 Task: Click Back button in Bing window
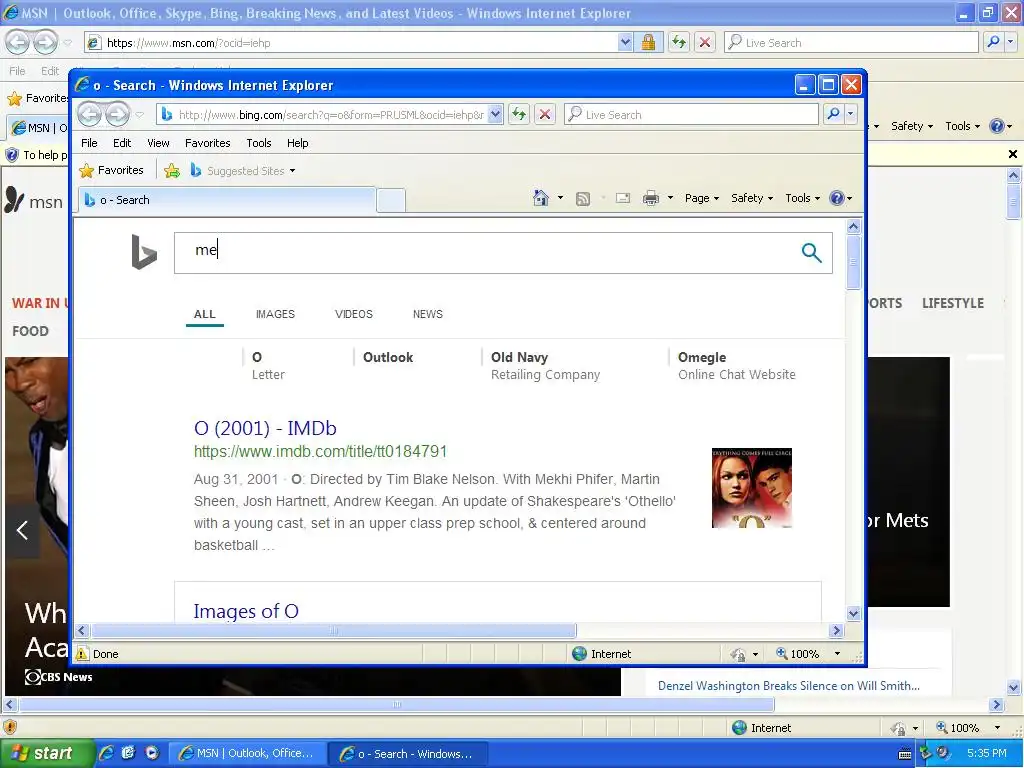89,114
